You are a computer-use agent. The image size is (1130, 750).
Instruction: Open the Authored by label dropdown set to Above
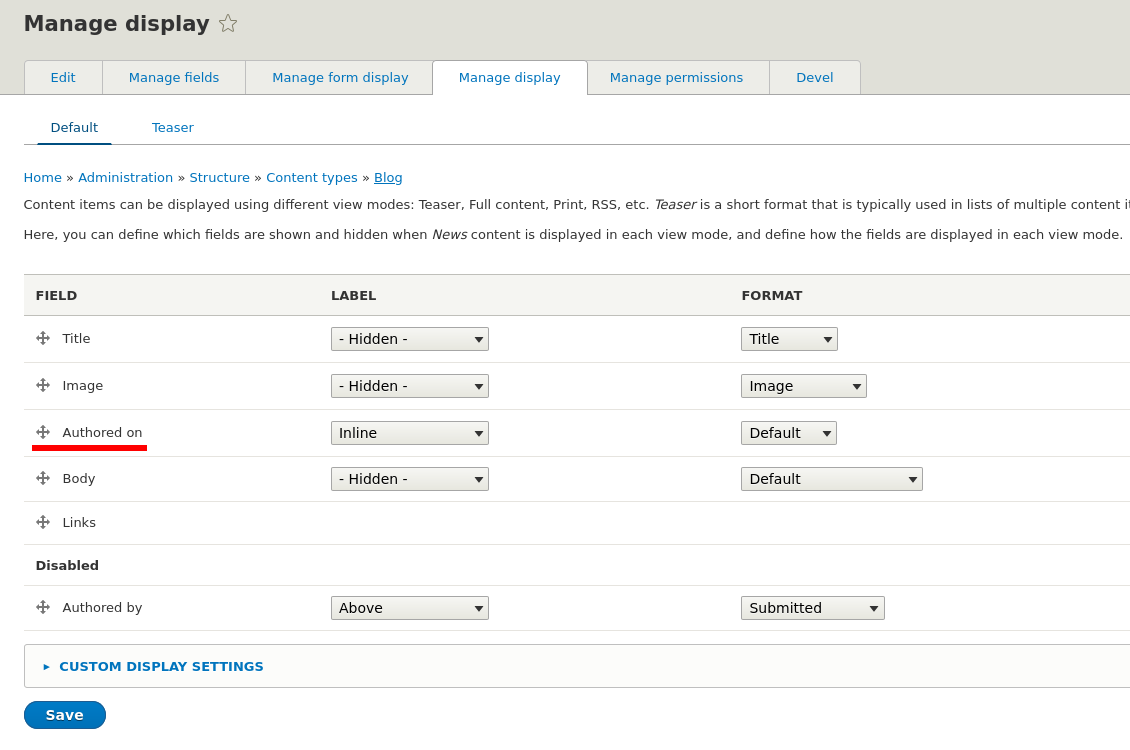(409, 607)
